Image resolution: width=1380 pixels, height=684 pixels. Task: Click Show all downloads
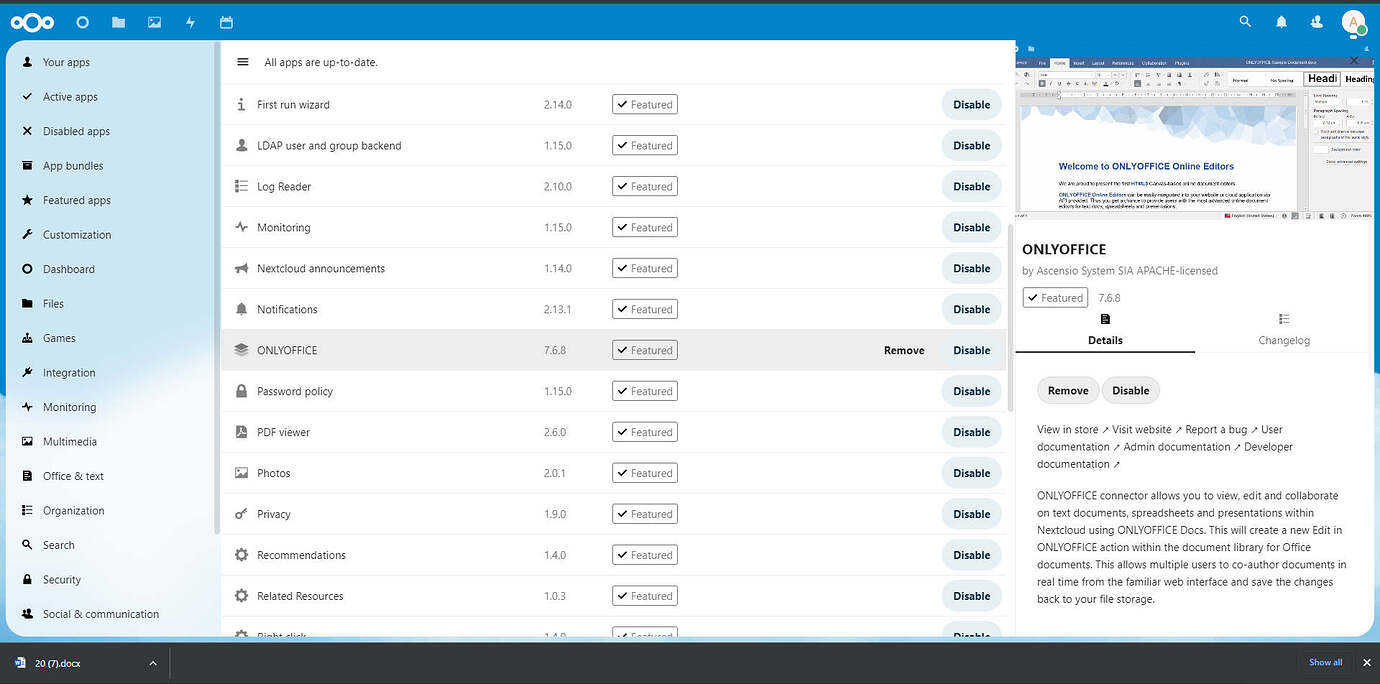[x=1326, y=663]
